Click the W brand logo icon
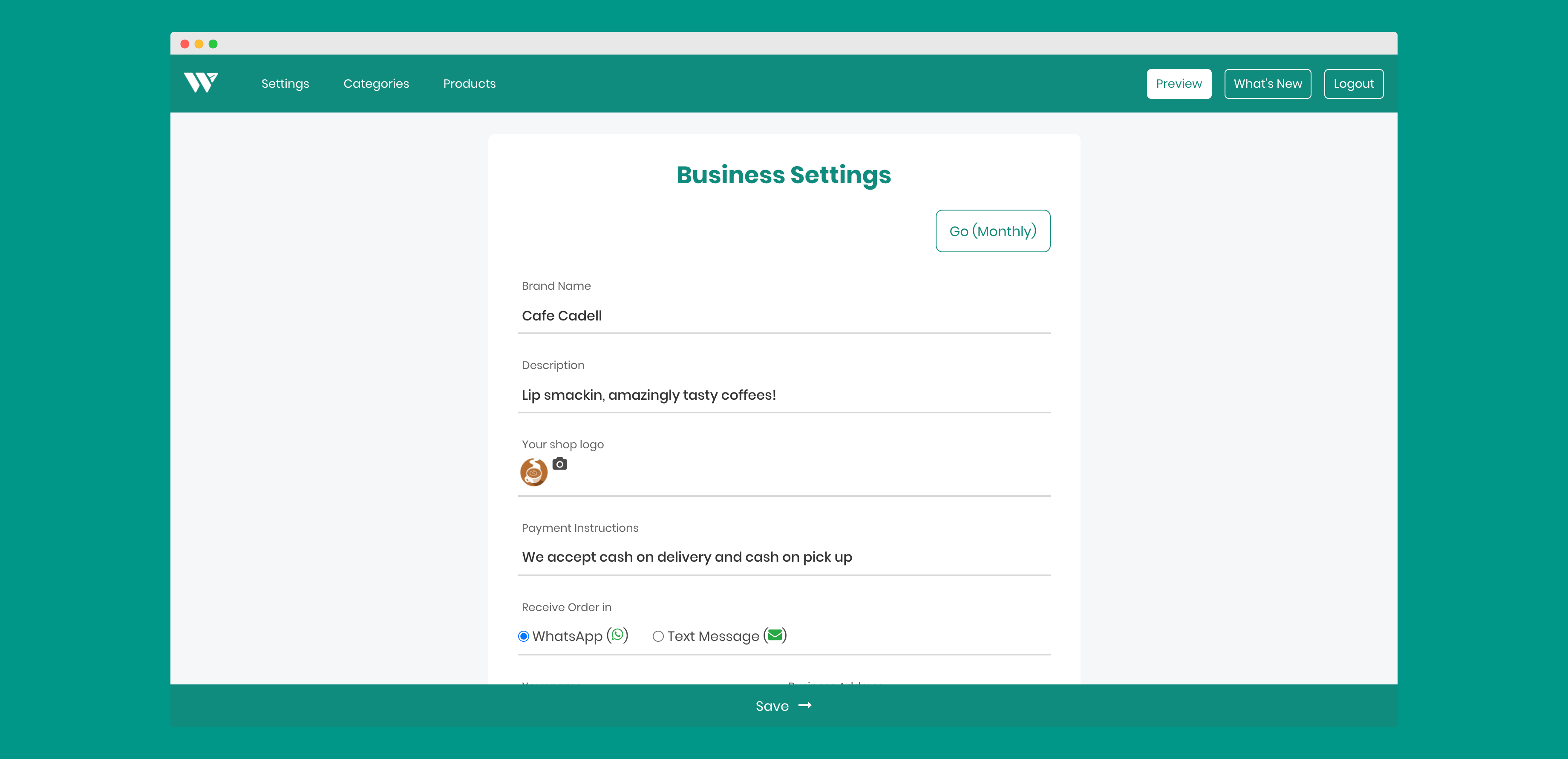This screenshot has height=759, width=1568. (201, 82)
